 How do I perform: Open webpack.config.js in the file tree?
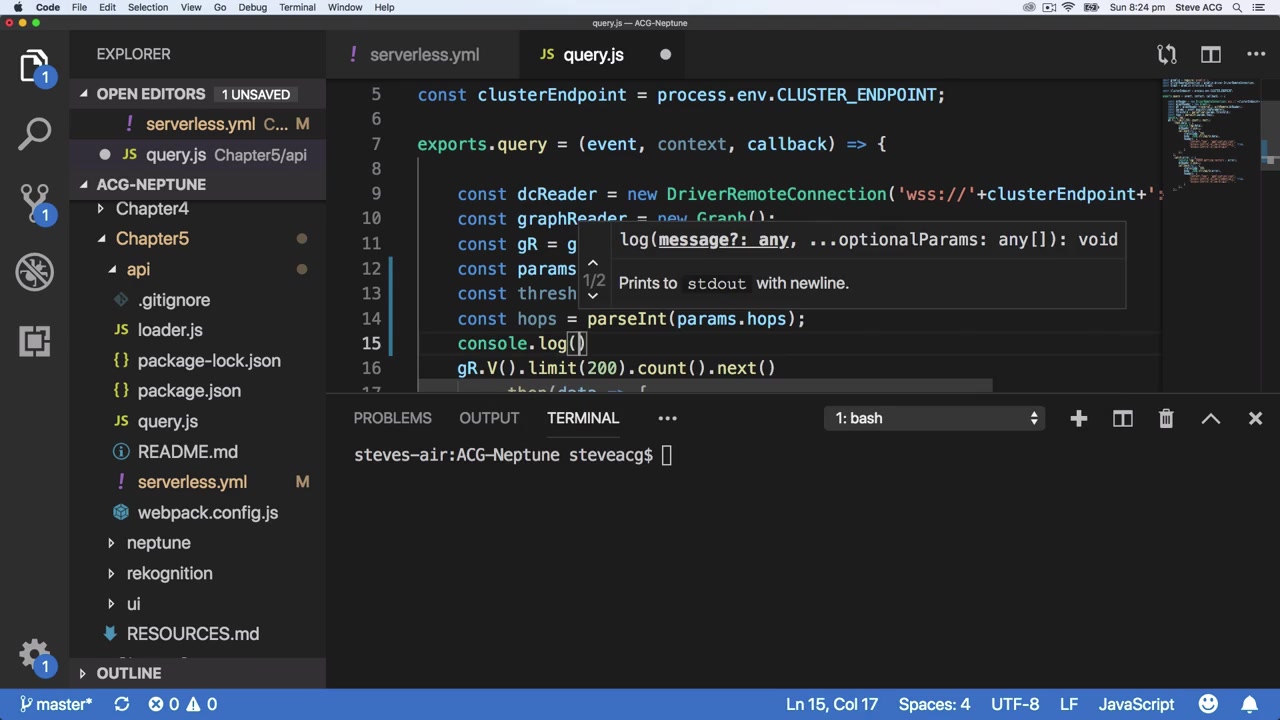pyautogui.click(x=207, y=513)
